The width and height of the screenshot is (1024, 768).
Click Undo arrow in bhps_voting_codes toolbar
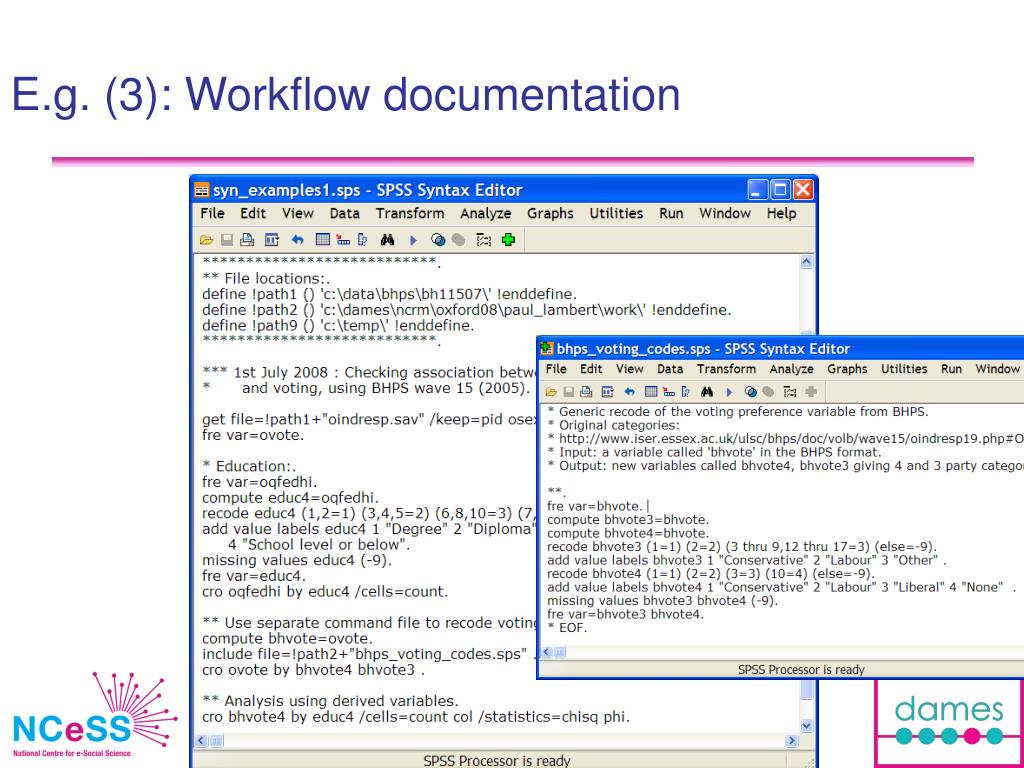tap(630, 392)
